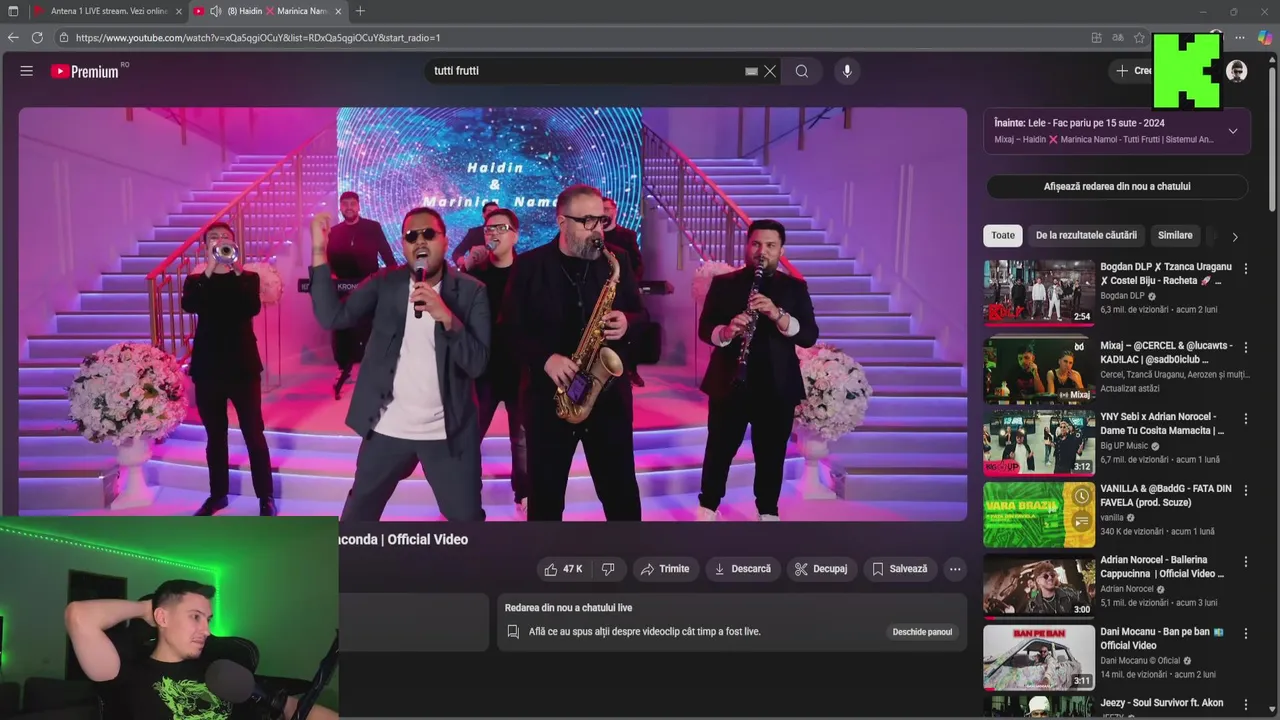The image size is (1280, 720).
Task: Click the Deschide panoul button
Action: [x=922, y=632]
